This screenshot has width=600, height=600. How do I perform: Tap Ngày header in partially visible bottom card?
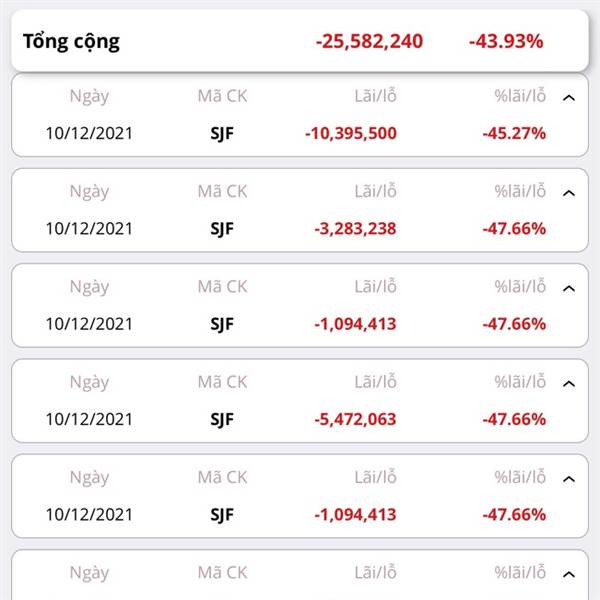[89, 573]
